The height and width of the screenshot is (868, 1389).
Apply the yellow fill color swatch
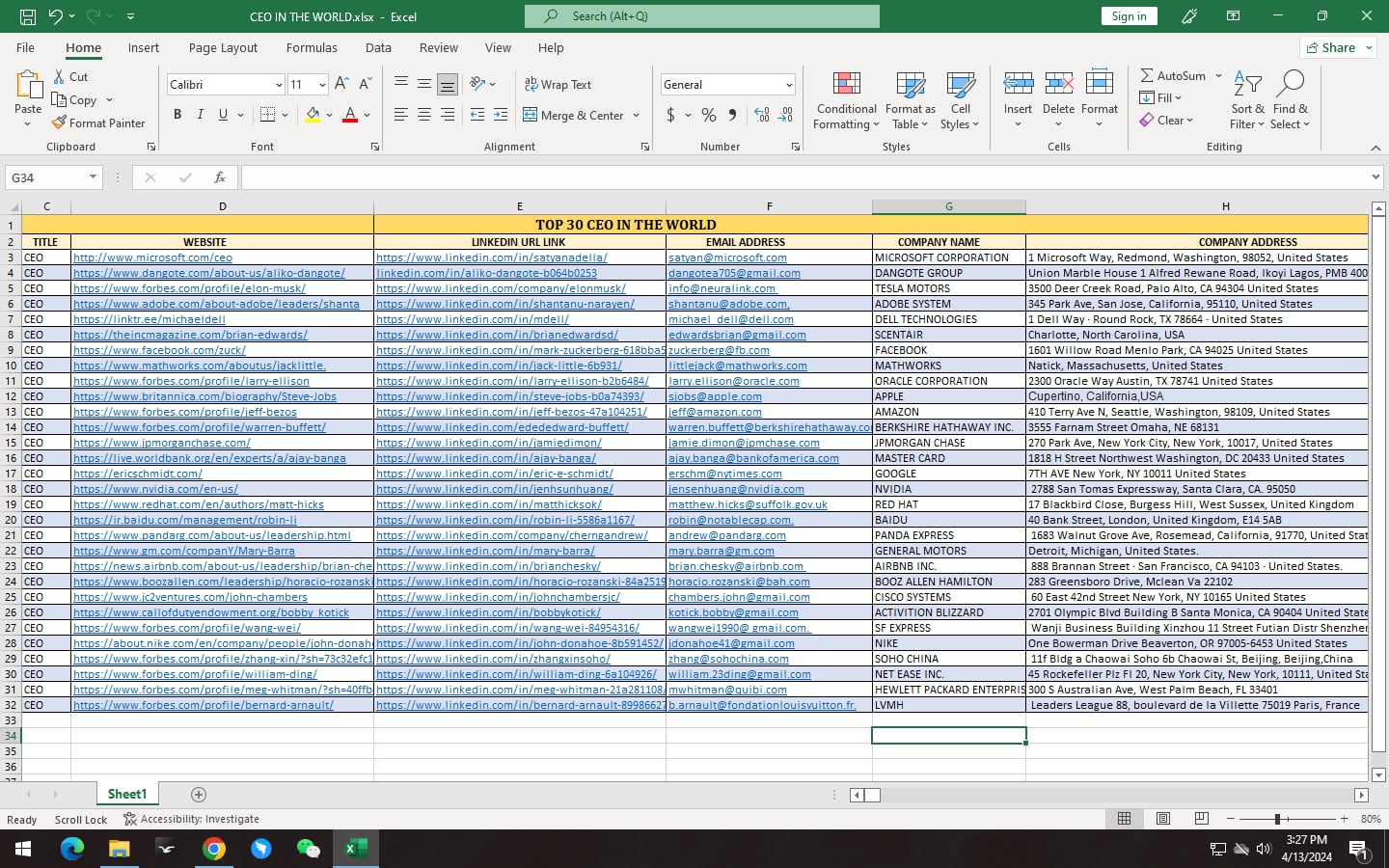(312, 115)
